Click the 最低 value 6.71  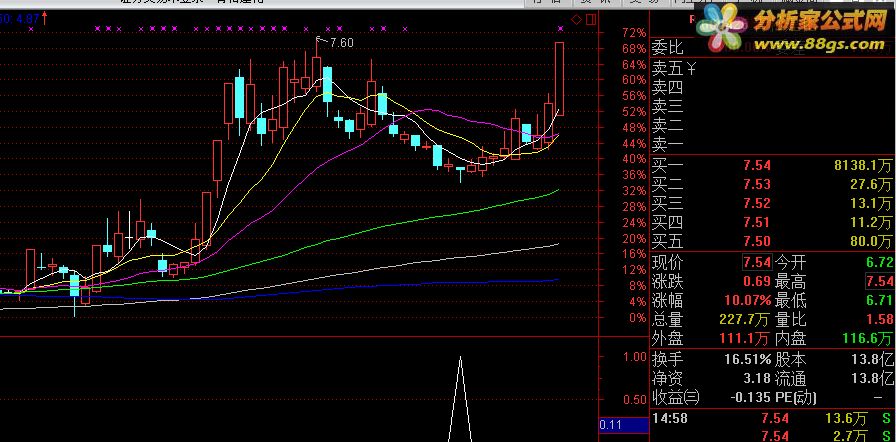pyautogui.click(x=879, y=300)
